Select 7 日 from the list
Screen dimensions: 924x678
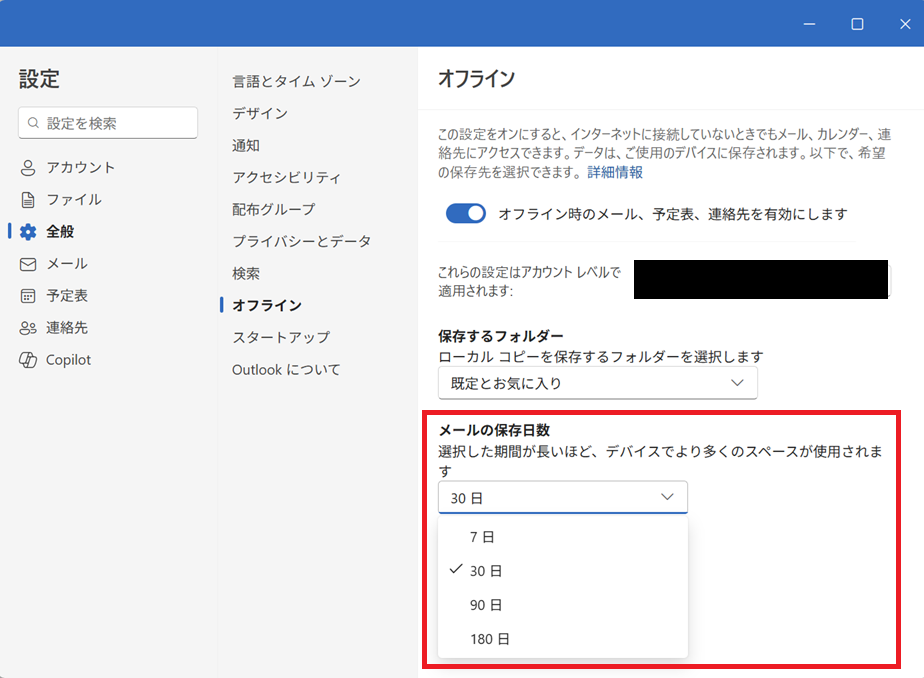[482, 537]
